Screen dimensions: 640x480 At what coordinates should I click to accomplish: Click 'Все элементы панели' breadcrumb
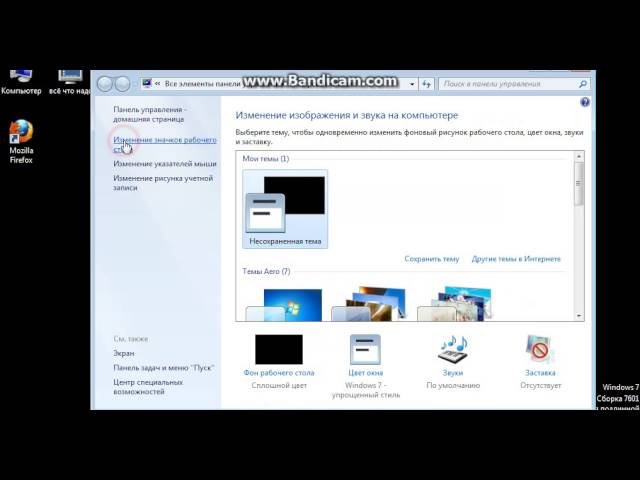tap(202, 84)
